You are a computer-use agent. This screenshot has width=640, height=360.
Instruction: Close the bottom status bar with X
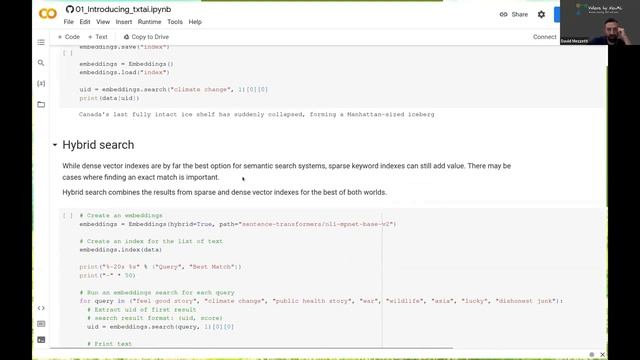click(x=602, y=354)
